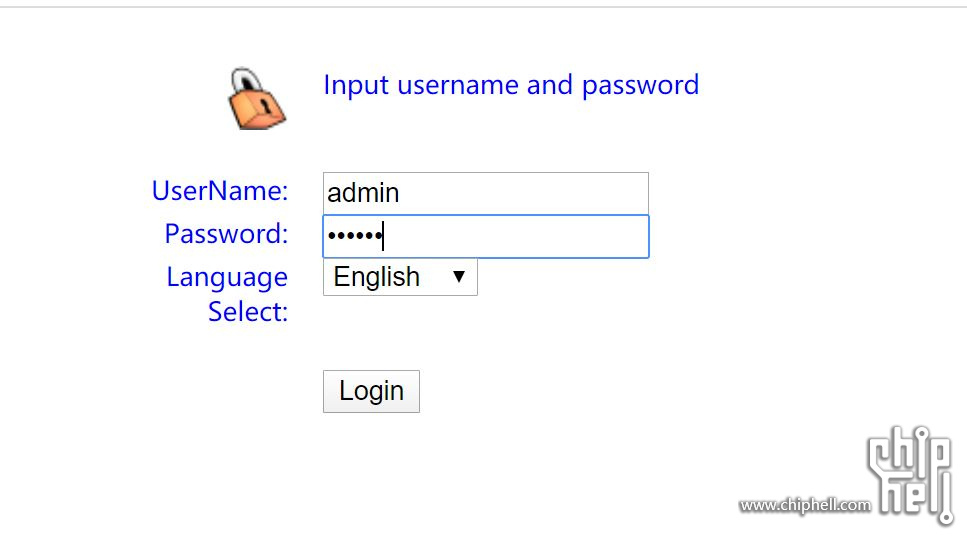Open the www.chiphell.com watermark link
Image resolution: width=967 pixels, height=540 pixels.
click(x=804, y=505)
